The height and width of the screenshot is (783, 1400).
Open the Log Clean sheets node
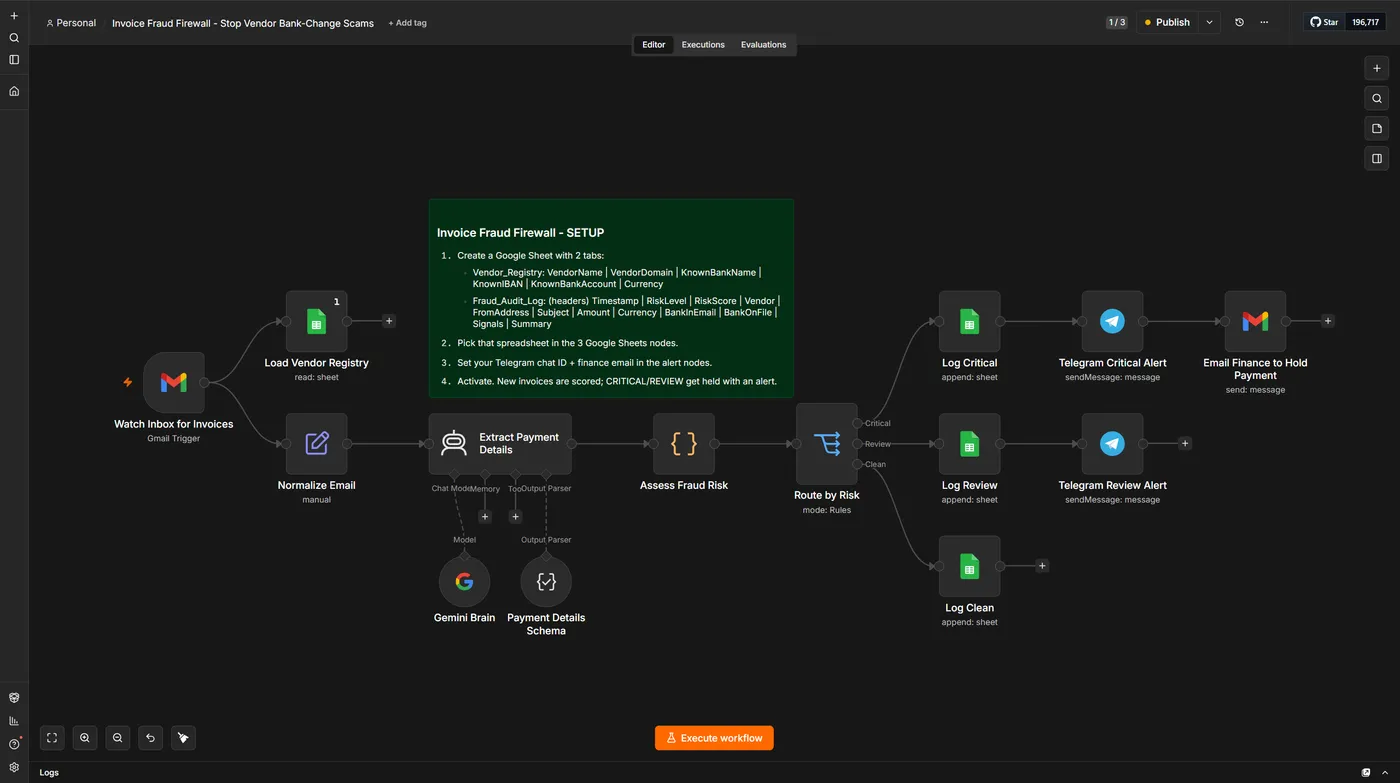[969, 566]
